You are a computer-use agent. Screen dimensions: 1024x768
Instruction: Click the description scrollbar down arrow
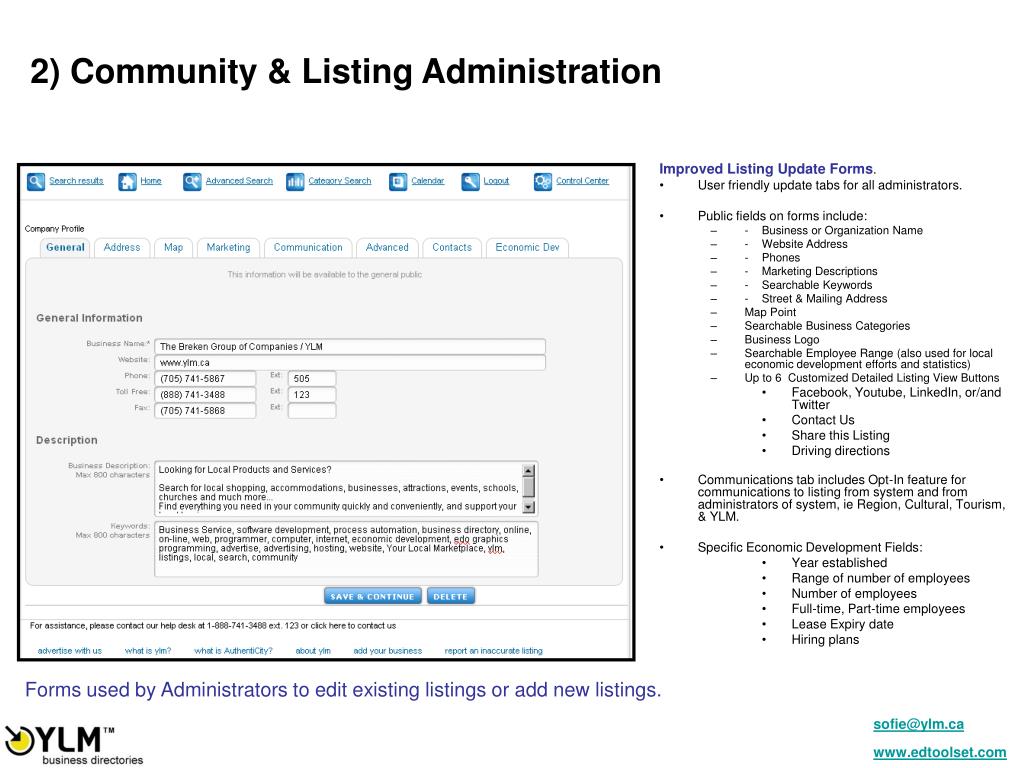(x=529, y=507)
